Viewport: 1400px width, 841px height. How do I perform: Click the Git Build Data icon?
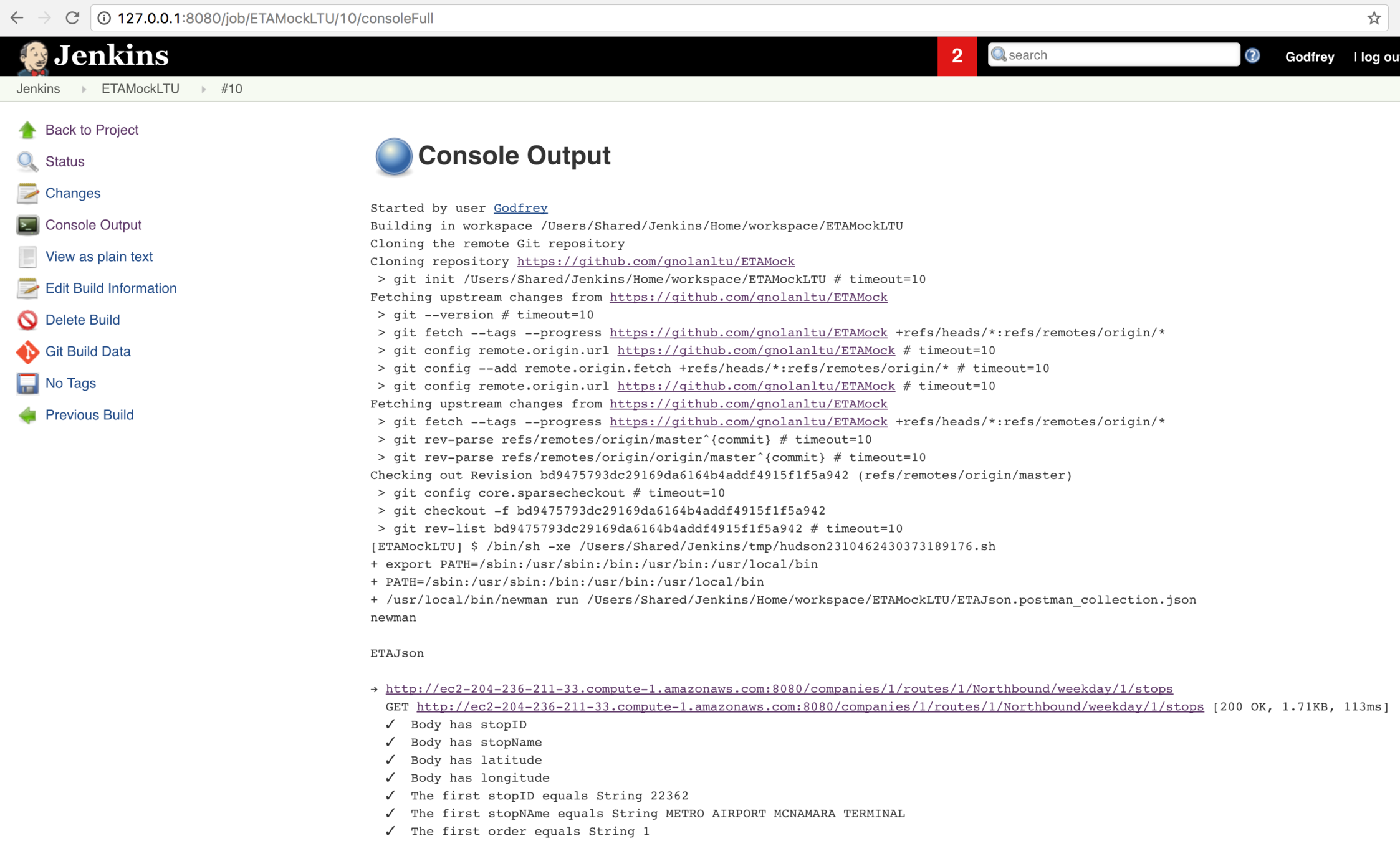[x=27, y=352]
